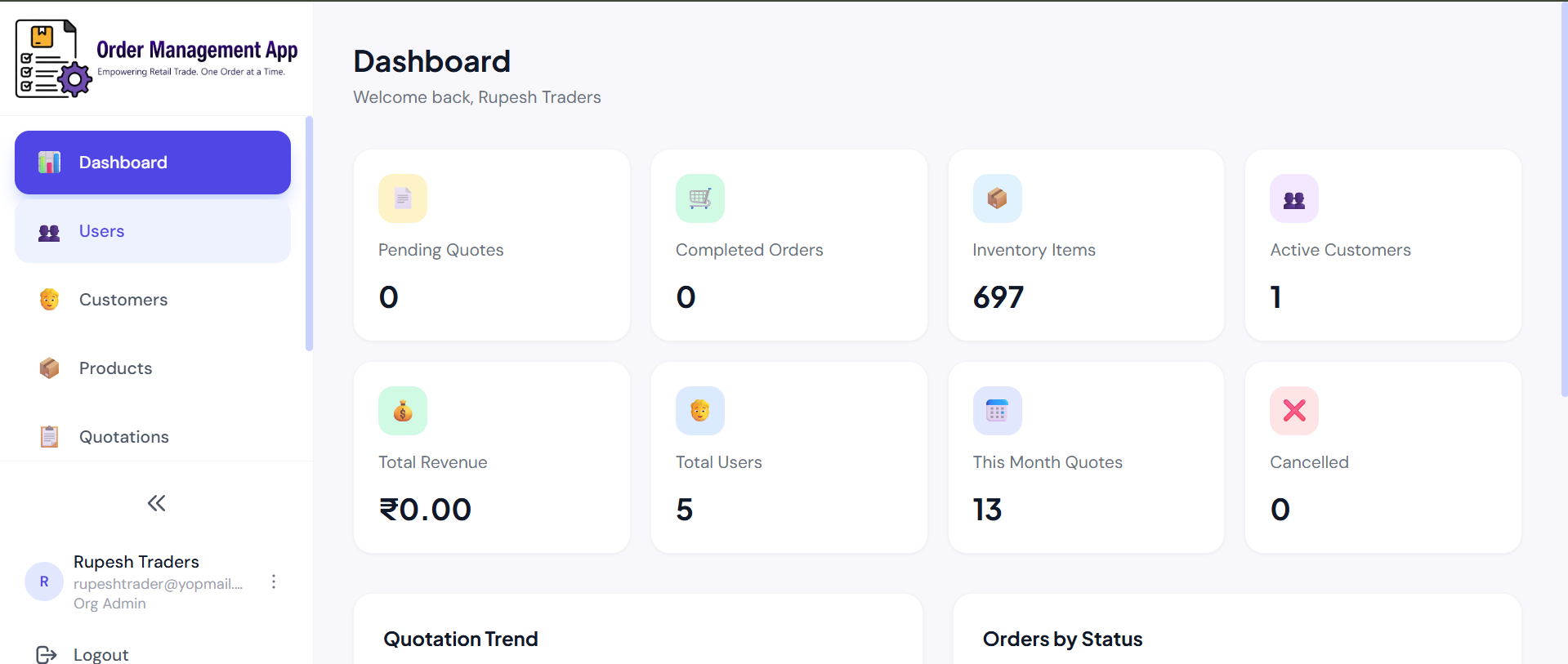The image size is (1568, 664).
Task: Click the main page vertical scrollbar
Action: coord(1564,199)
